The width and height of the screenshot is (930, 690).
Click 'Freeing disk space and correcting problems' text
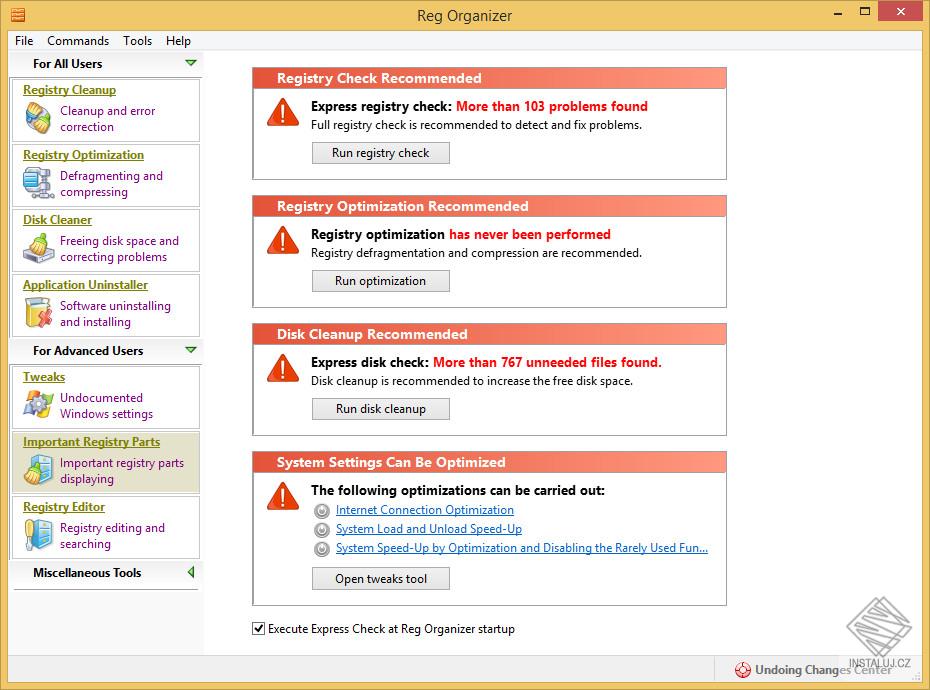pos(119,249)
